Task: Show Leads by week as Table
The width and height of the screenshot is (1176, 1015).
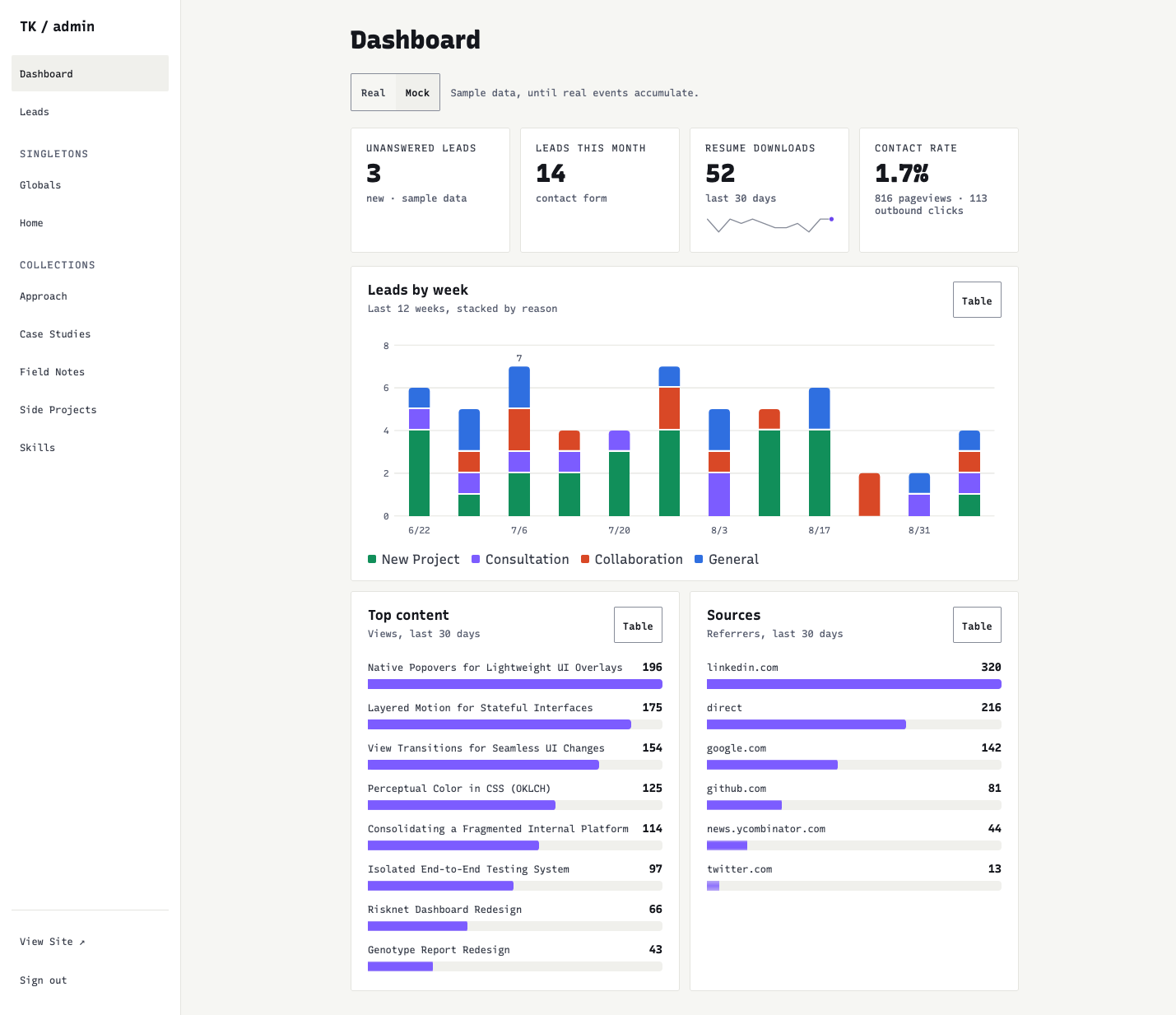Action: [977, 300]
